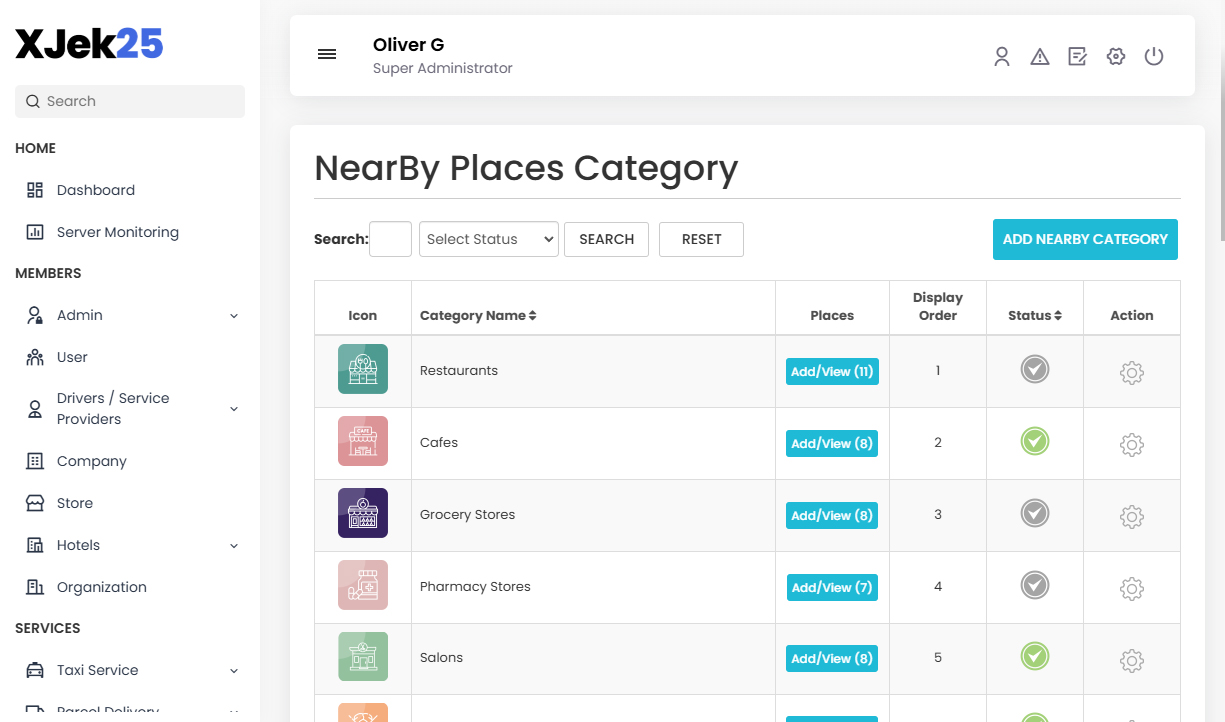Open site settings via the gear icon
The height and width of the screenshot is (722, 1225).
pos(1115,56)
